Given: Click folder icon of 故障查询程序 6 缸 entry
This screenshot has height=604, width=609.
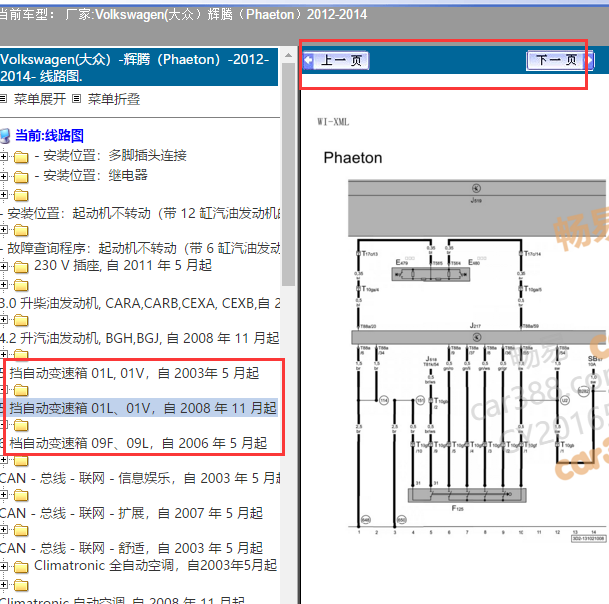Looking at the screenshot, I should tap(21, 230).
